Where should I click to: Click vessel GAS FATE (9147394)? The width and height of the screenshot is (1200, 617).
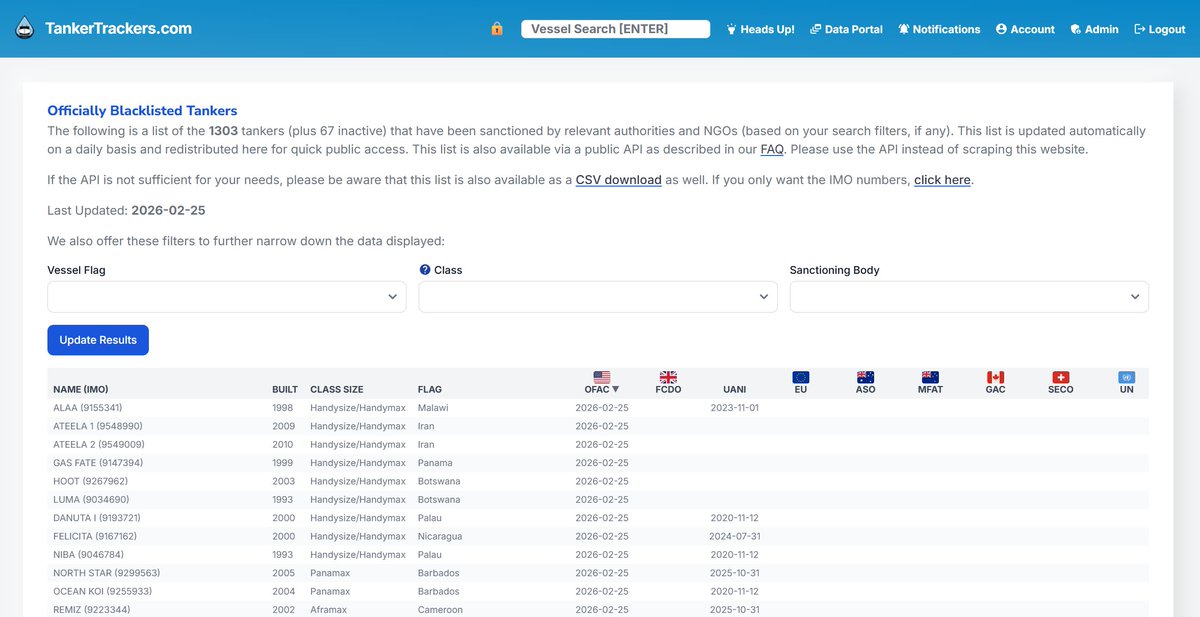coord(98,463)
